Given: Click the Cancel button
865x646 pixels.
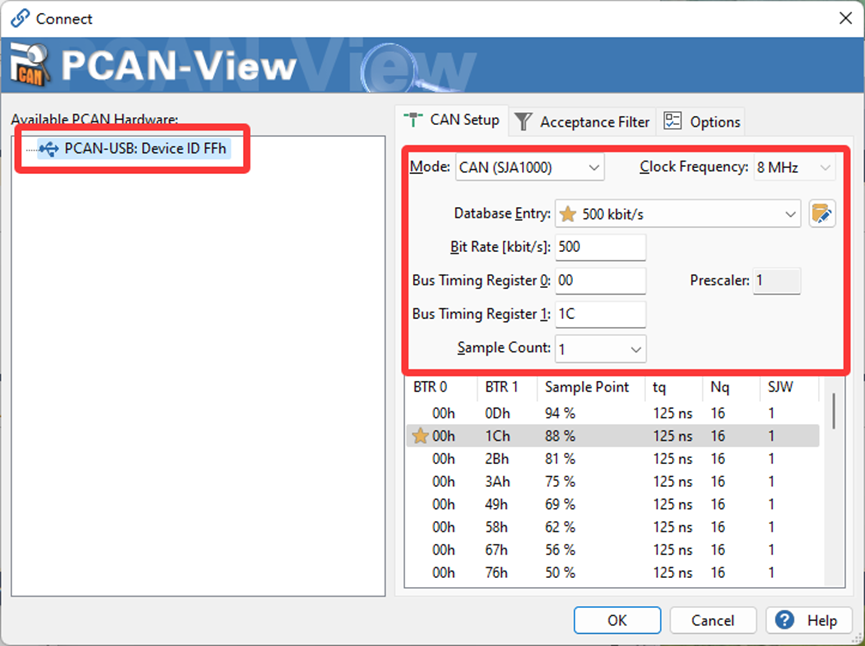Looking at the screenshot, I should click(x=712, y=621).
